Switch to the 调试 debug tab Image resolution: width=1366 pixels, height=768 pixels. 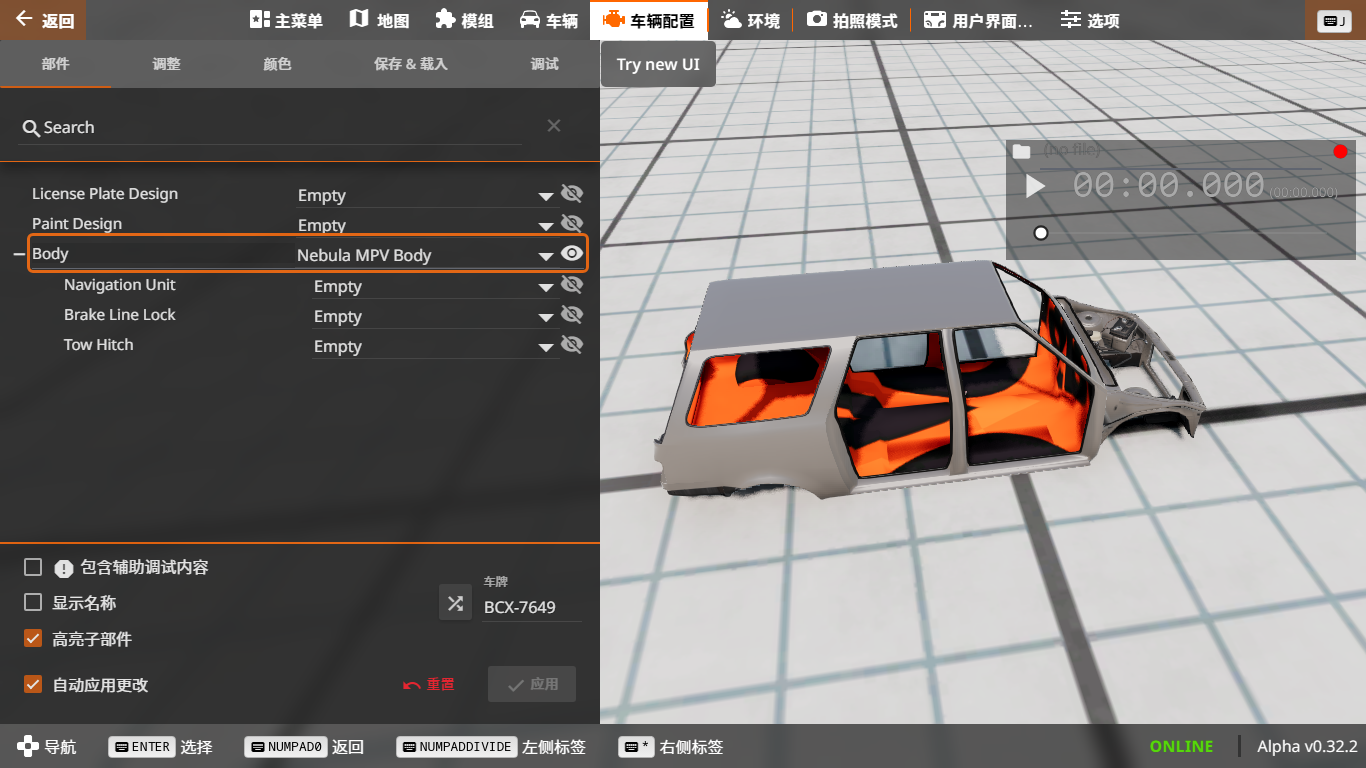[x=545, y=64]
